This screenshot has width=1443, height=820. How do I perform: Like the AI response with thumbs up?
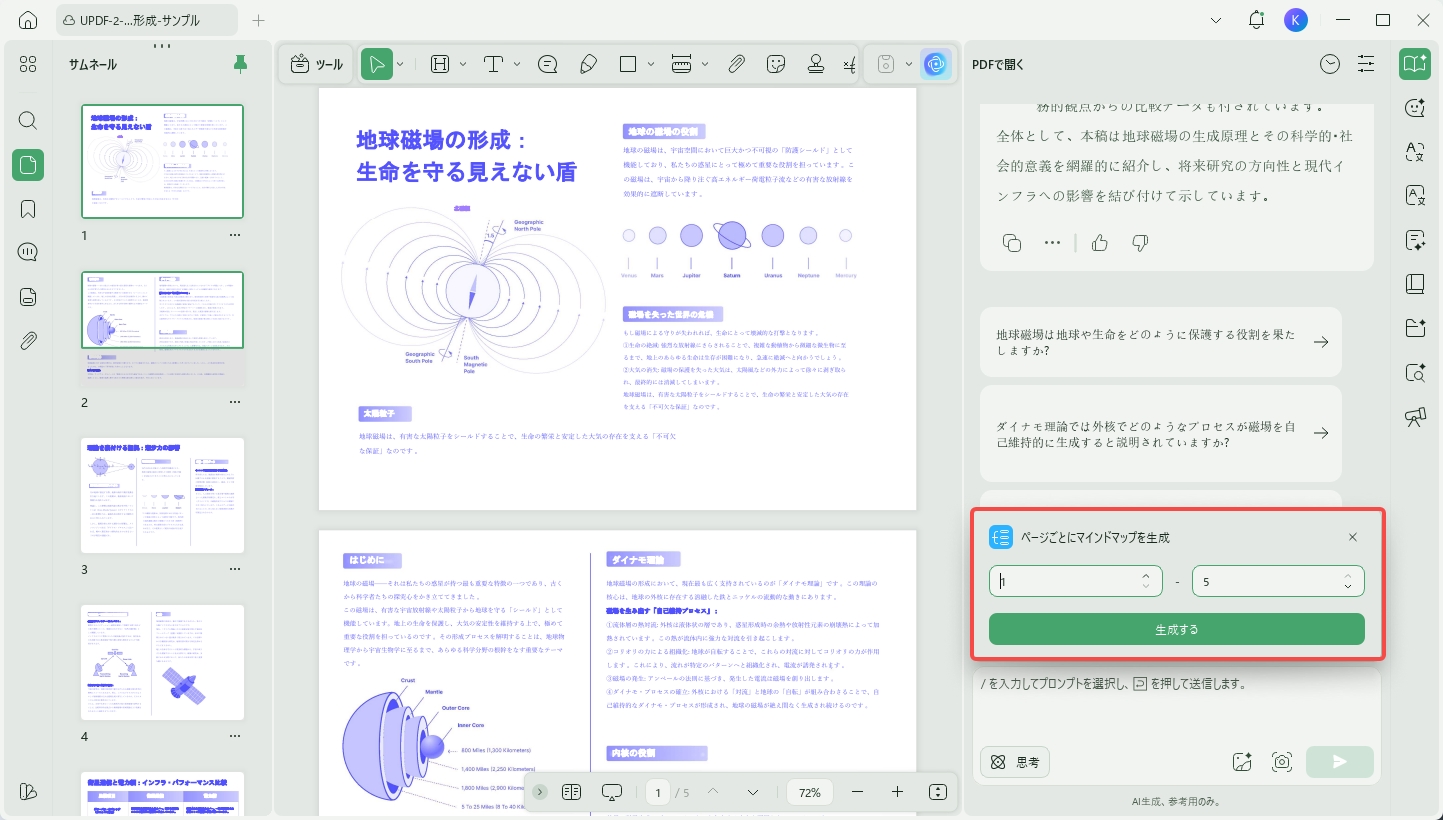[1100, 242]
